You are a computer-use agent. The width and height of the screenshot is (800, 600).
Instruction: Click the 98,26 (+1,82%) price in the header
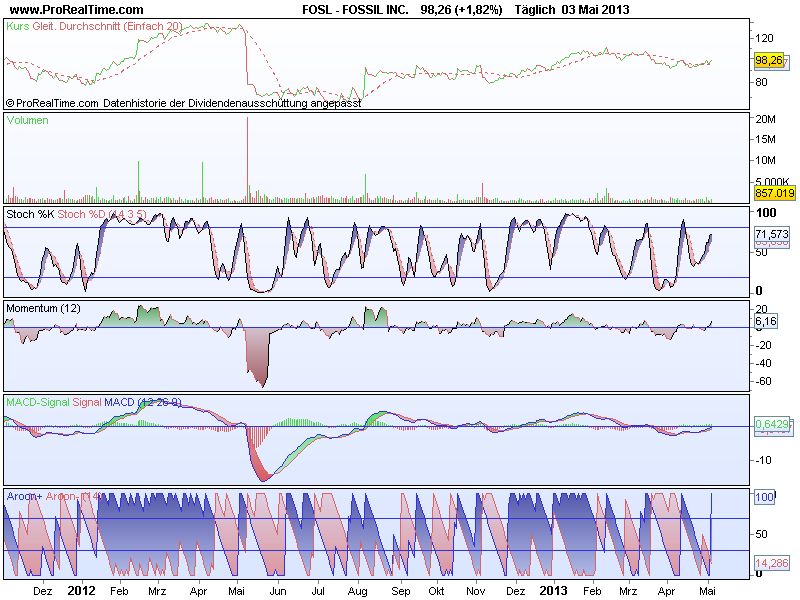coord(461,10)
